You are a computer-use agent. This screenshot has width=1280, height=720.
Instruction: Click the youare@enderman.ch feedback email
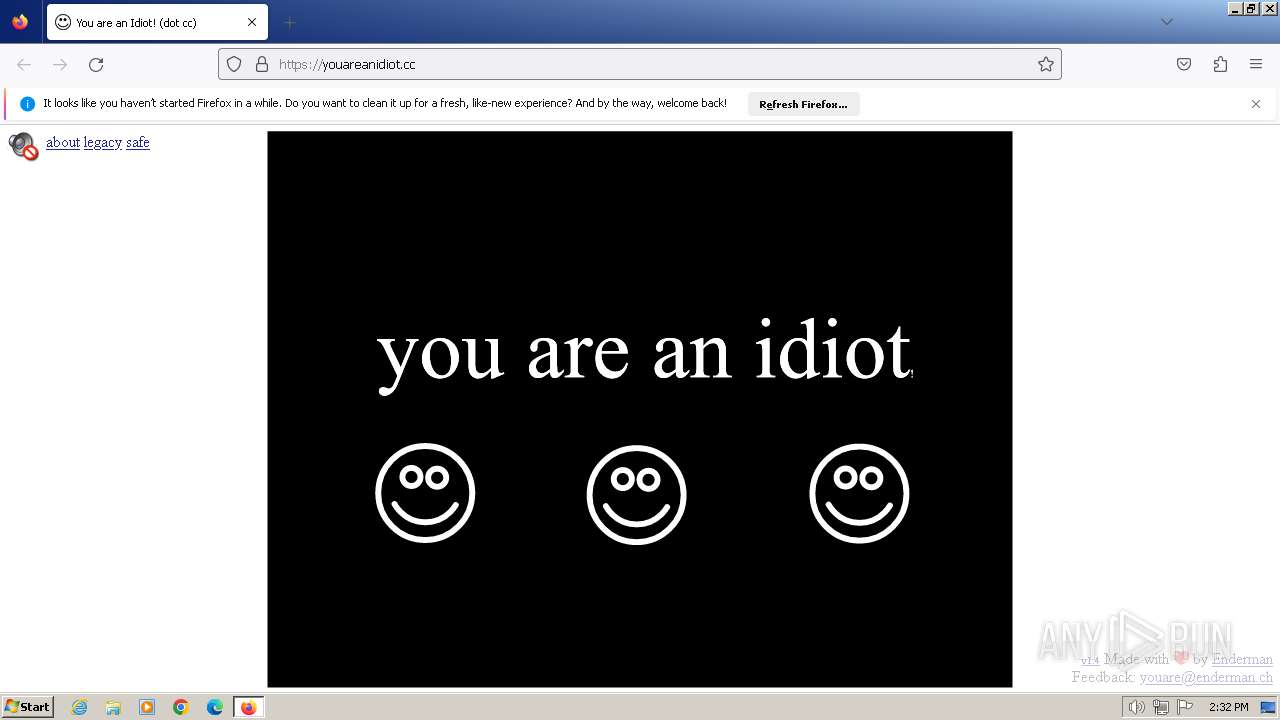[1206, 678]
